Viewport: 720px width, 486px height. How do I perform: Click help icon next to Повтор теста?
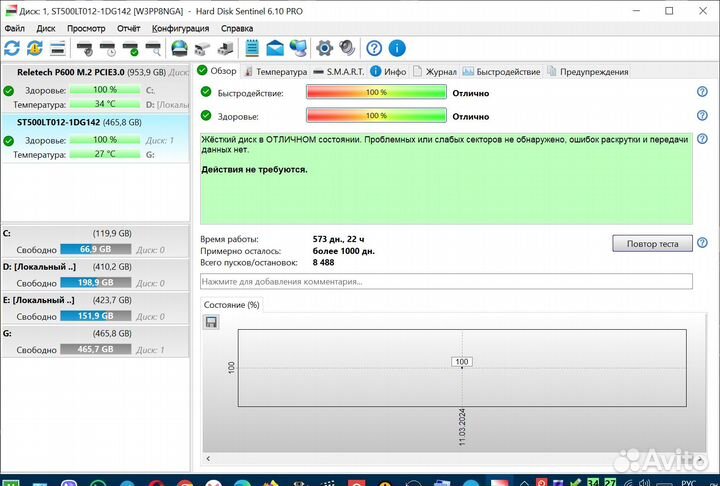[x=702, y=243]
